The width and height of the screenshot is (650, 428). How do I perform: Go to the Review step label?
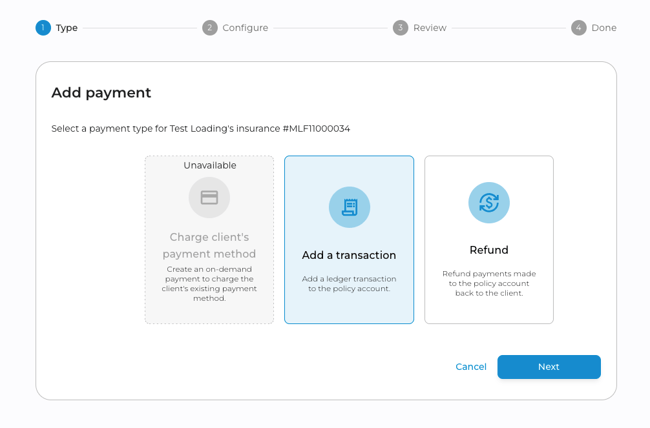[430, 28]
